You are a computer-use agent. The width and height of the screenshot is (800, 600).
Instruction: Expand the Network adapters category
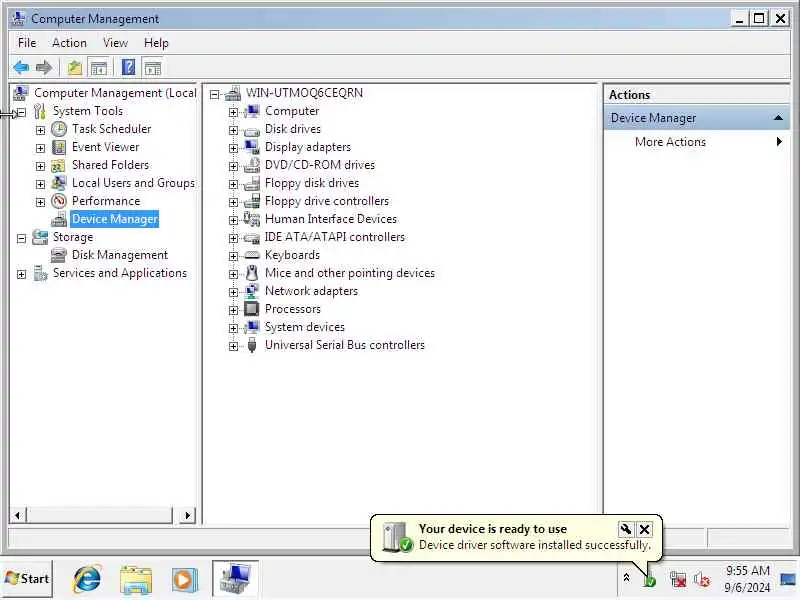click(233, 292)
